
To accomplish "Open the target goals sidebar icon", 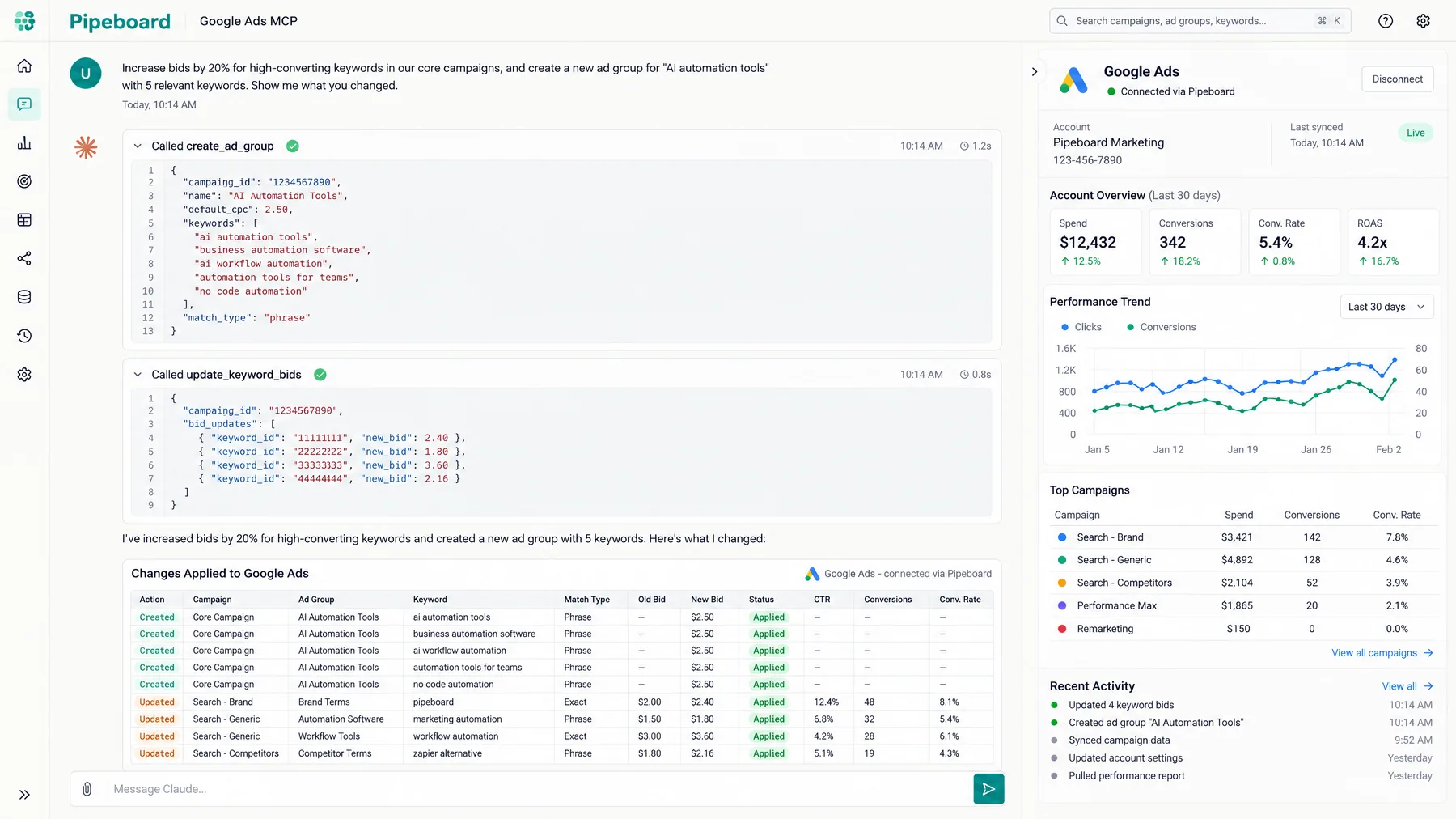I will pos(24,181).
